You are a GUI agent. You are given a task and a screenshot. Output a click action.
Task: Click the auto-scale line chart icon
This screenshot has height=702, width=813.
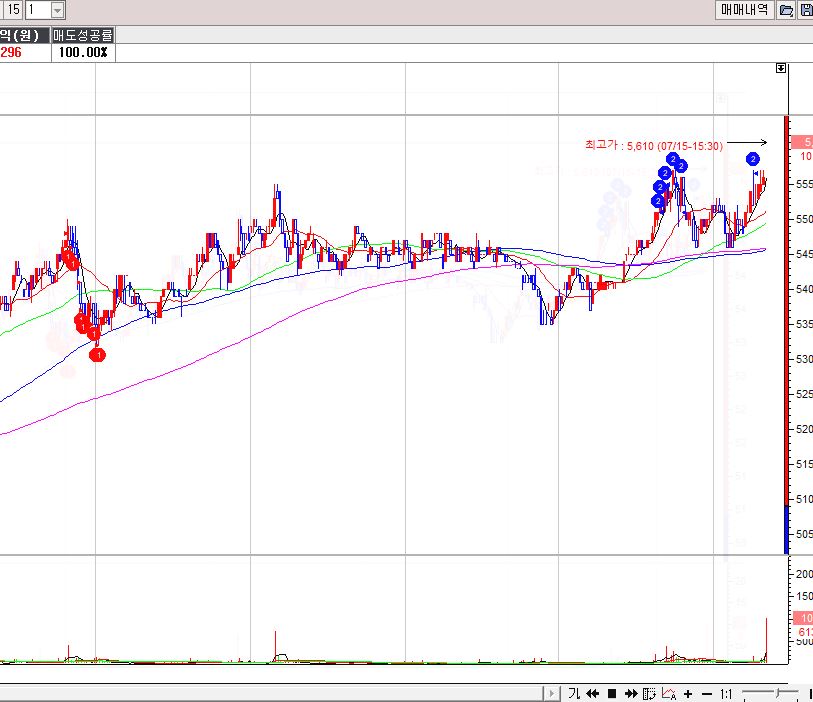click(669, 693)
